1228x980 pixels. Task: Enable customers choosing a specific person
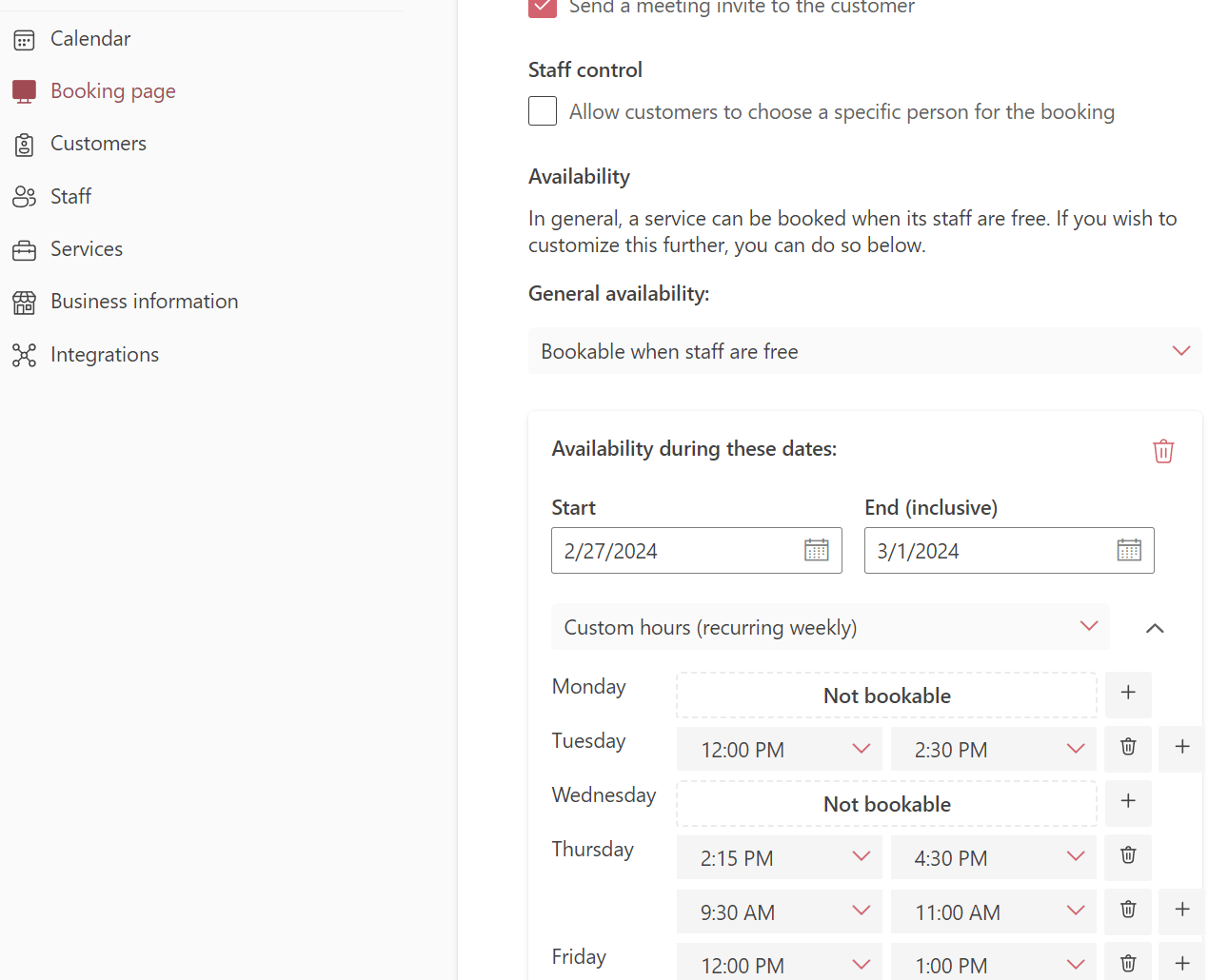coord(543,111)
